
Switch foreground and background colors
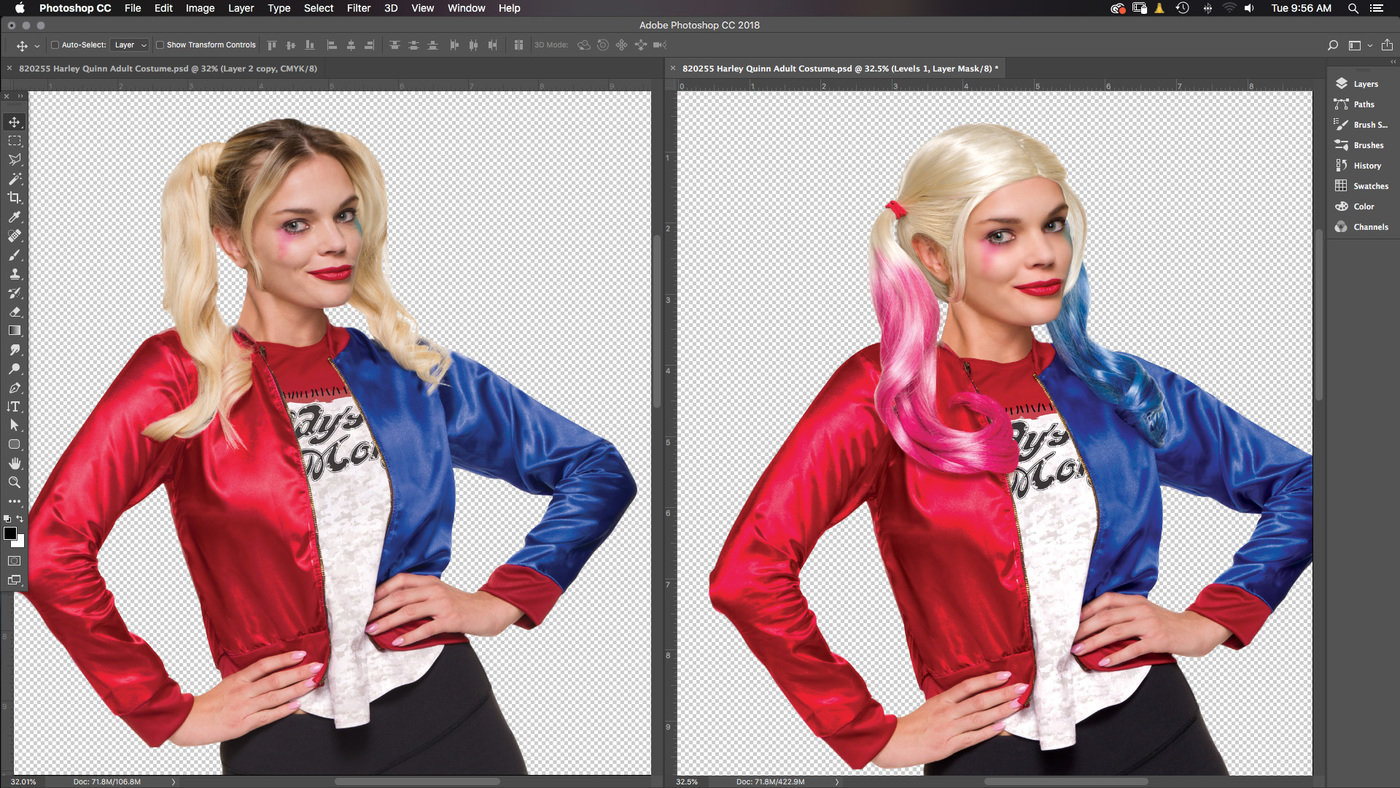20,519
